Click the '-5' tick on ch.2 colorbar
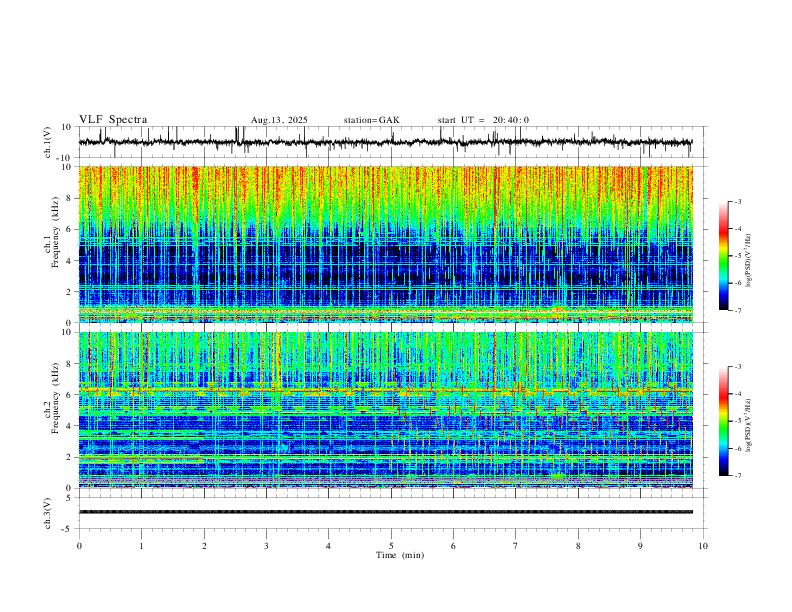 (x=738, y=421)
